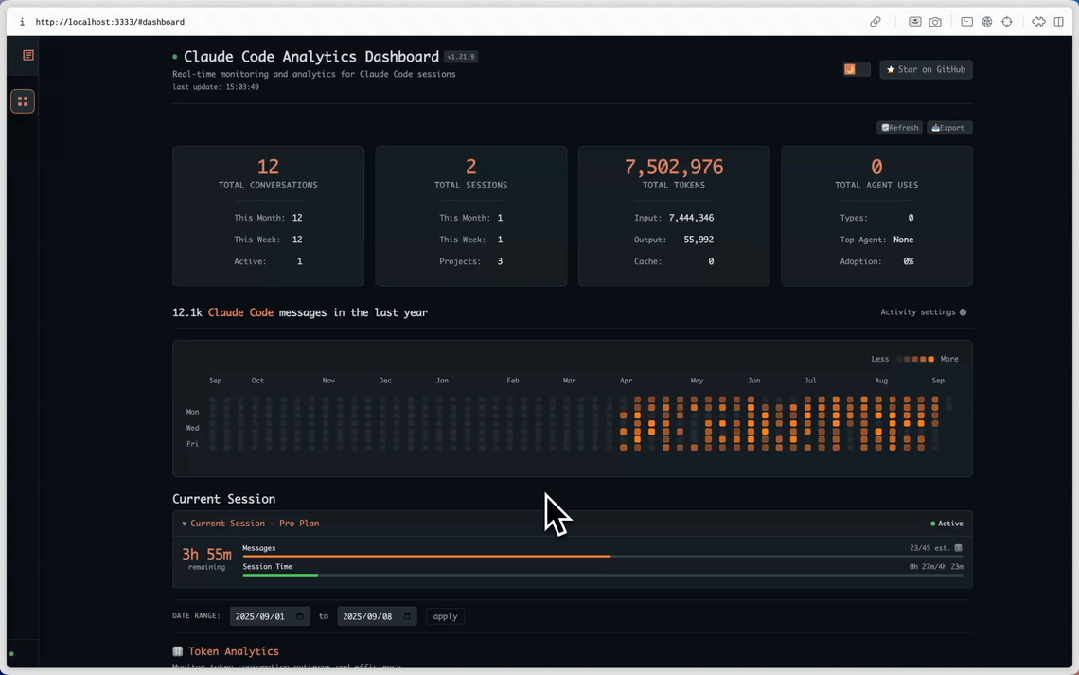Collapse the Current Session panel chevron
The image size is (1079, 675).
pos(183,523)
